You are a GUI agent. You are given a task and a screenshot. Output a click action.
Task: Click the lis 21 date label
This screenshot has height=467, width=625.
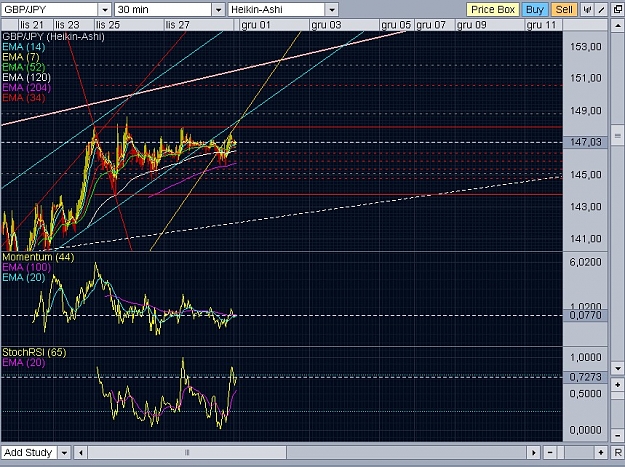(31, 25)
